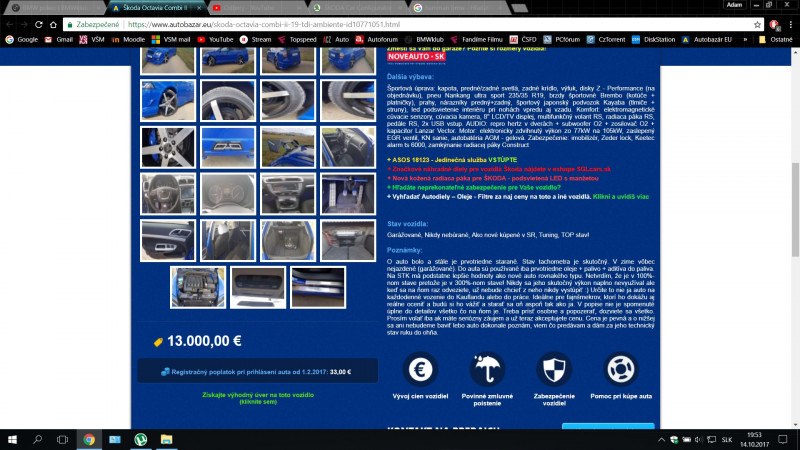
Task: Click the Chrome icon in the taskbar
Action: (89, 438)
